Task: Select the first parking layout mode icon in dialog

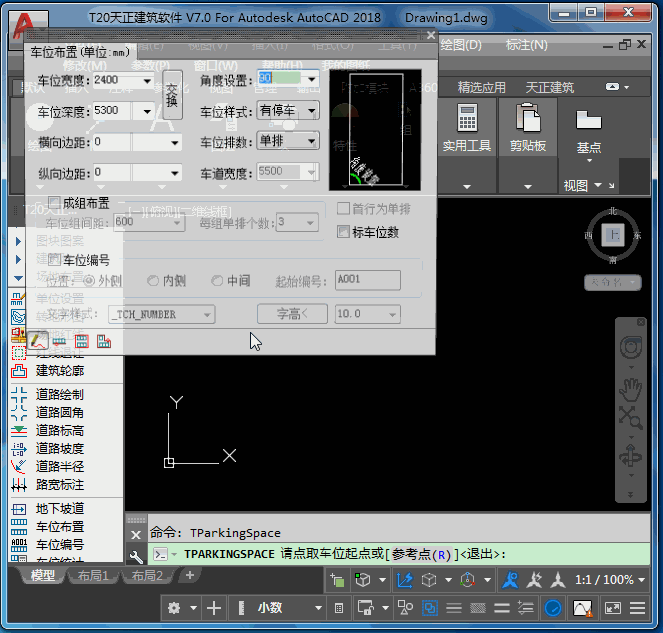Action: click(x=38, y=341)
